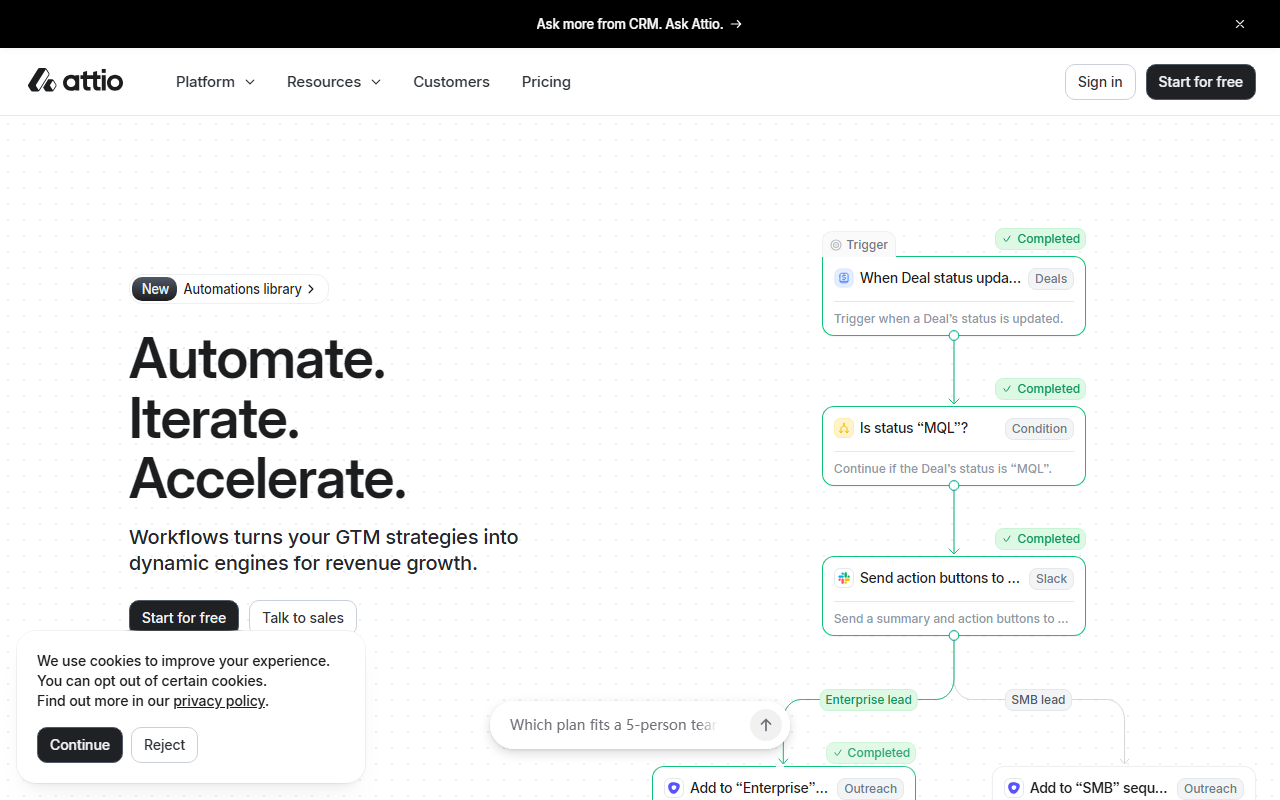
Task: Click the Outreach badge on SMB step
Action: pyautogui.click(x=1210, y=789)
